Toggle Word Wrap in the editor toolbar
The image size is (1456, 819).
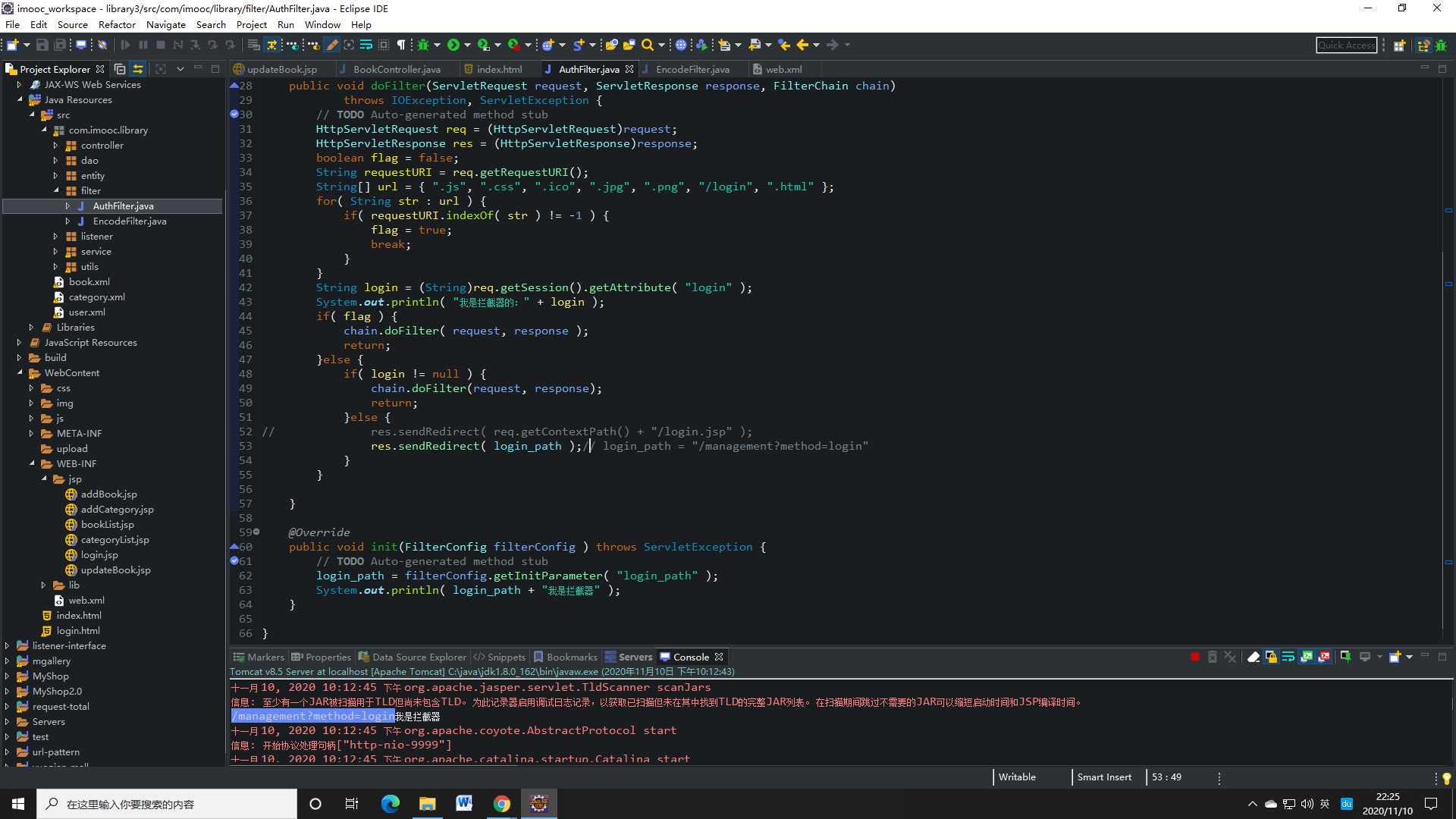coord(366,45)
